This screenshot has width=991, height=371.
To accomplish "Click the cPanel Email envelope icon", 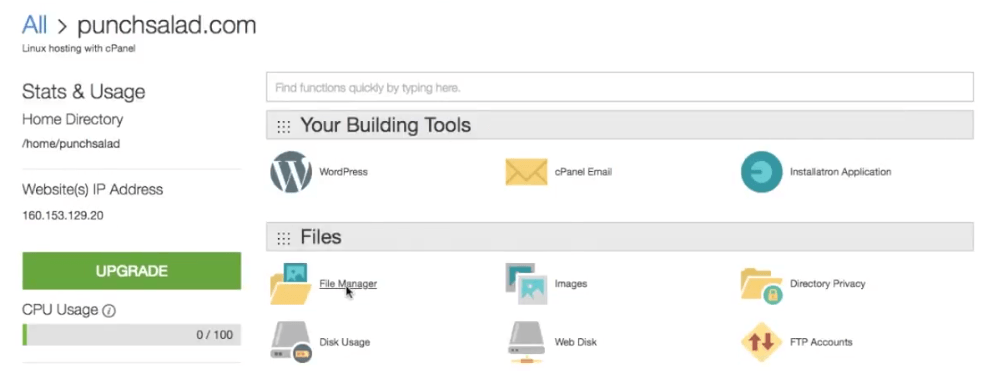I will pyautogui.click(x=526, y=172).
